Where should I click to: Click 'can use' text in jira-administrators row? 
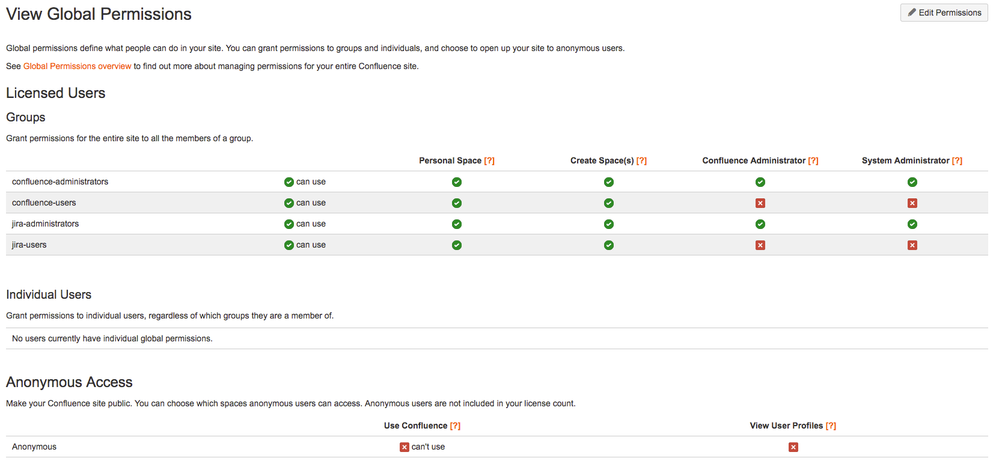[311, 224]
